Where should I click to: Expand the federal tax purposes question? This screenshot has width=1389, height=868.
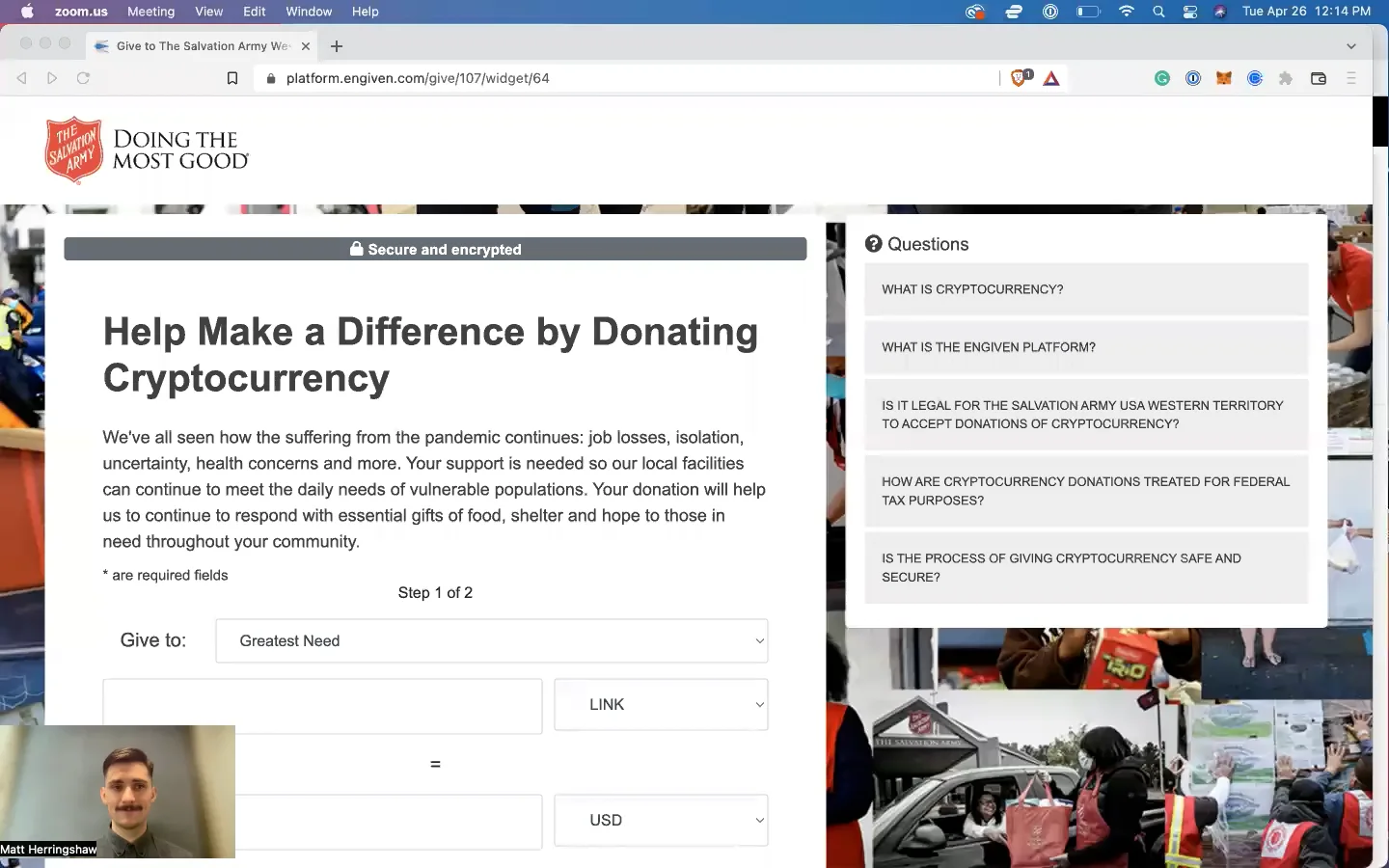[x=1086, y=491]
